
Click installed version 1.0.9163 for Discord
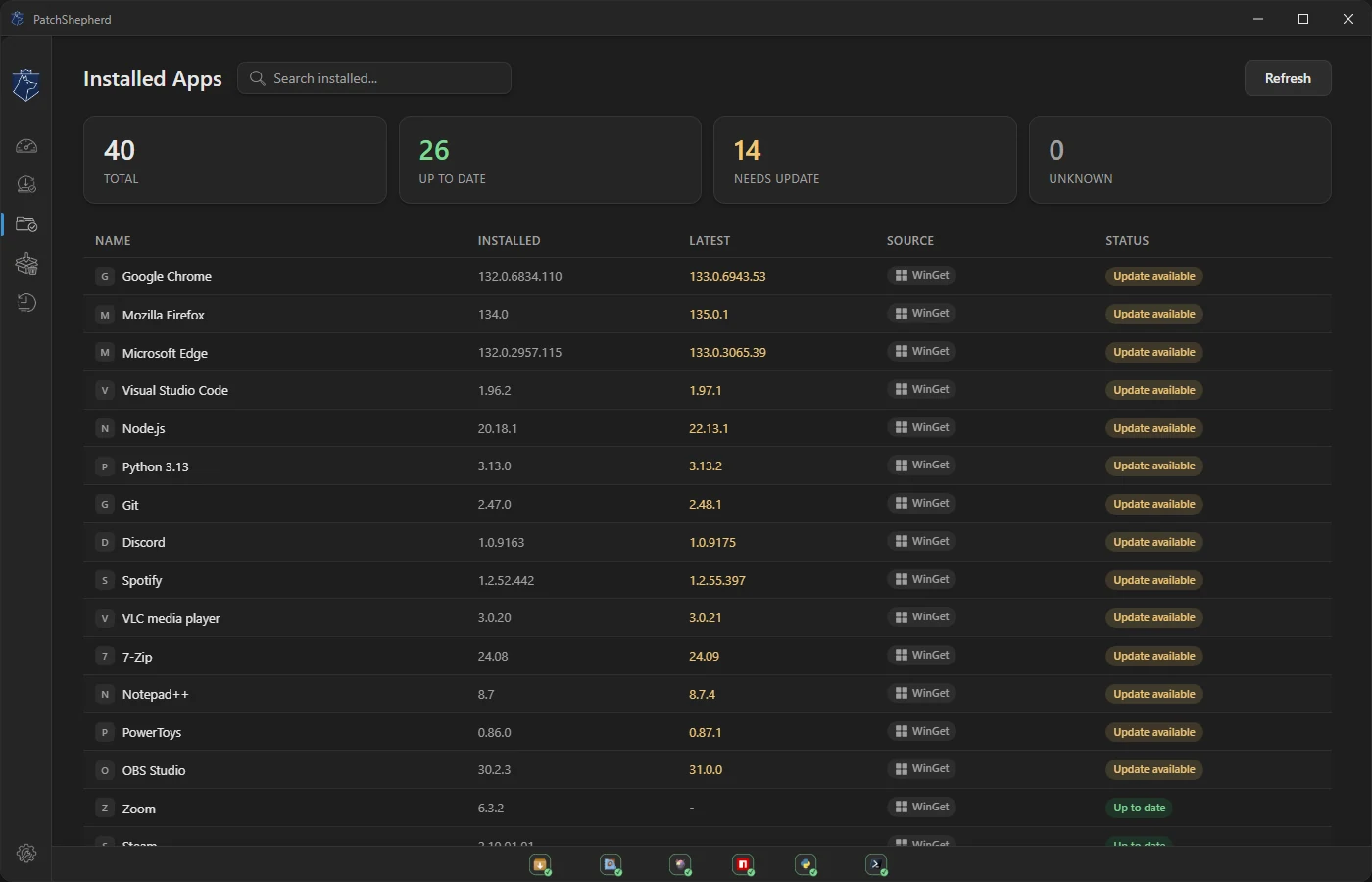[x=502, y=542]
